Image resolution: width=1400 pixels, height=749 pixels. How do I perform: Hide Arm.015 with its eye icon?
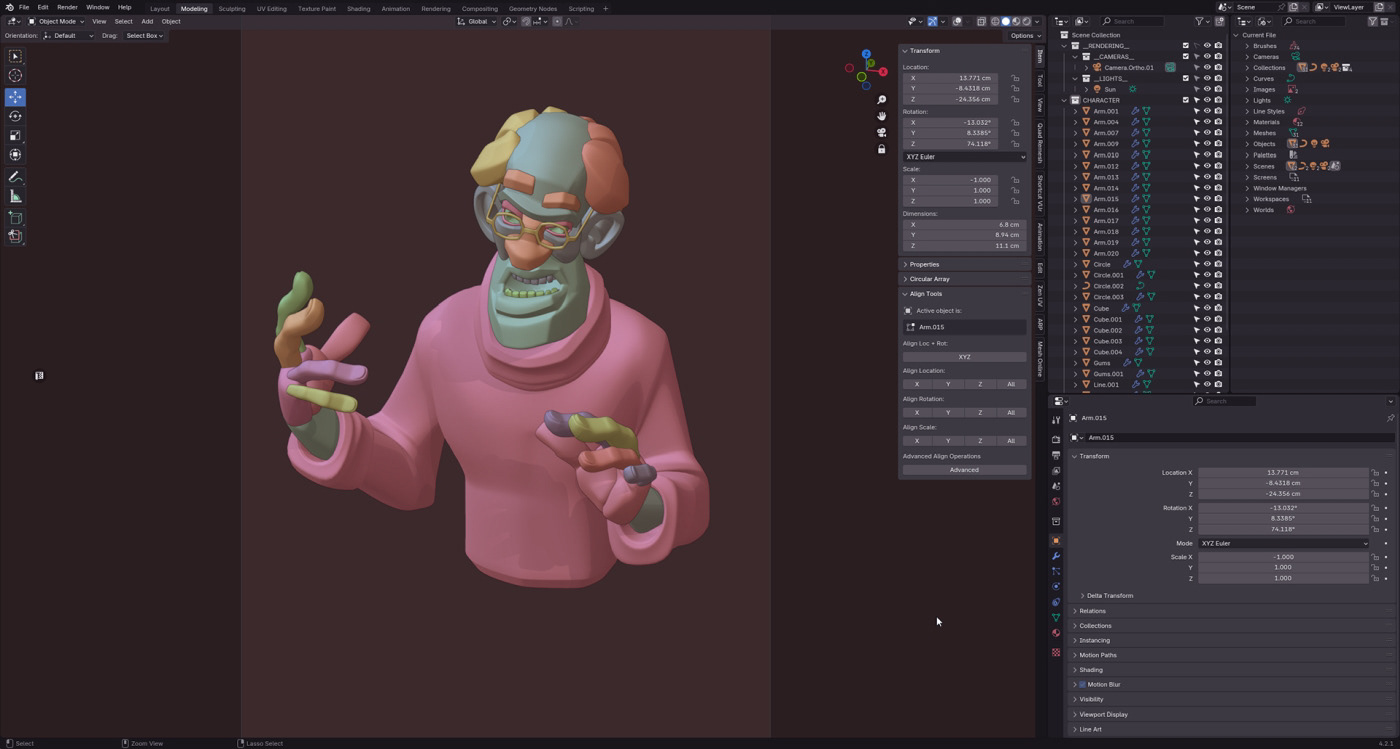[1207, 199]
